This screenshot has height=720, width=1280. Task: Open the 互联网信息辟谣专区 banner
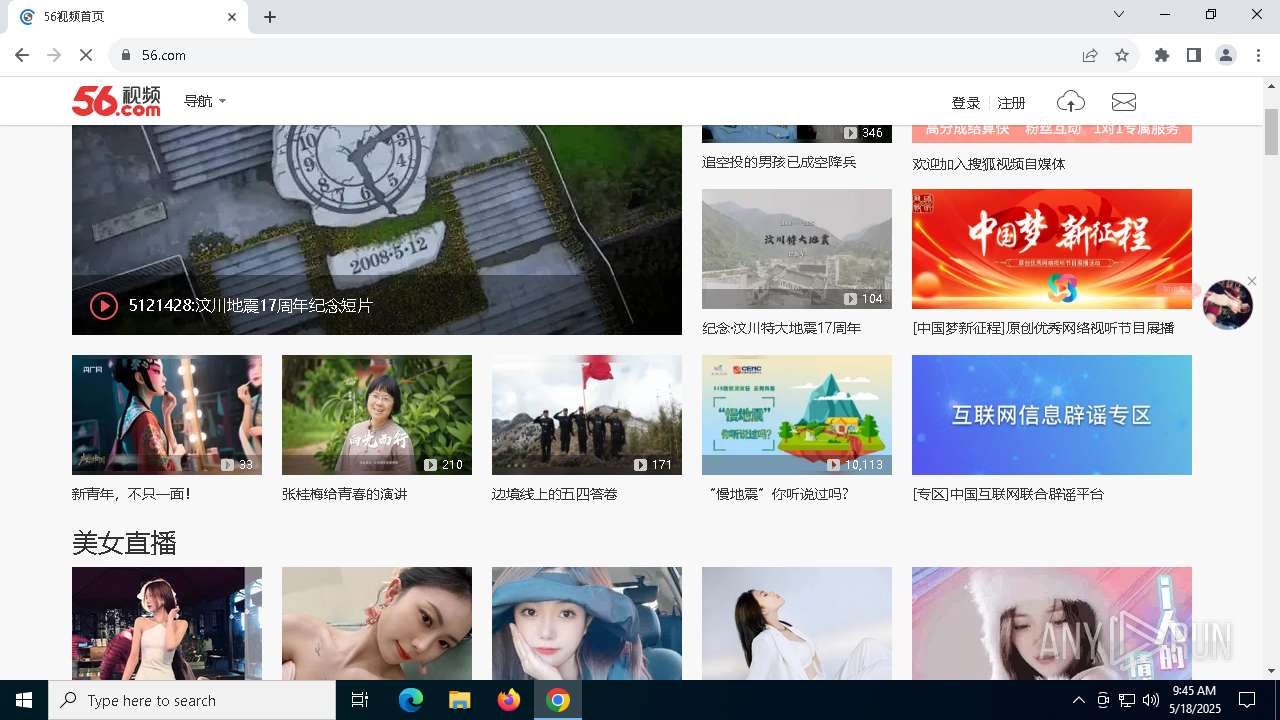1052,415
